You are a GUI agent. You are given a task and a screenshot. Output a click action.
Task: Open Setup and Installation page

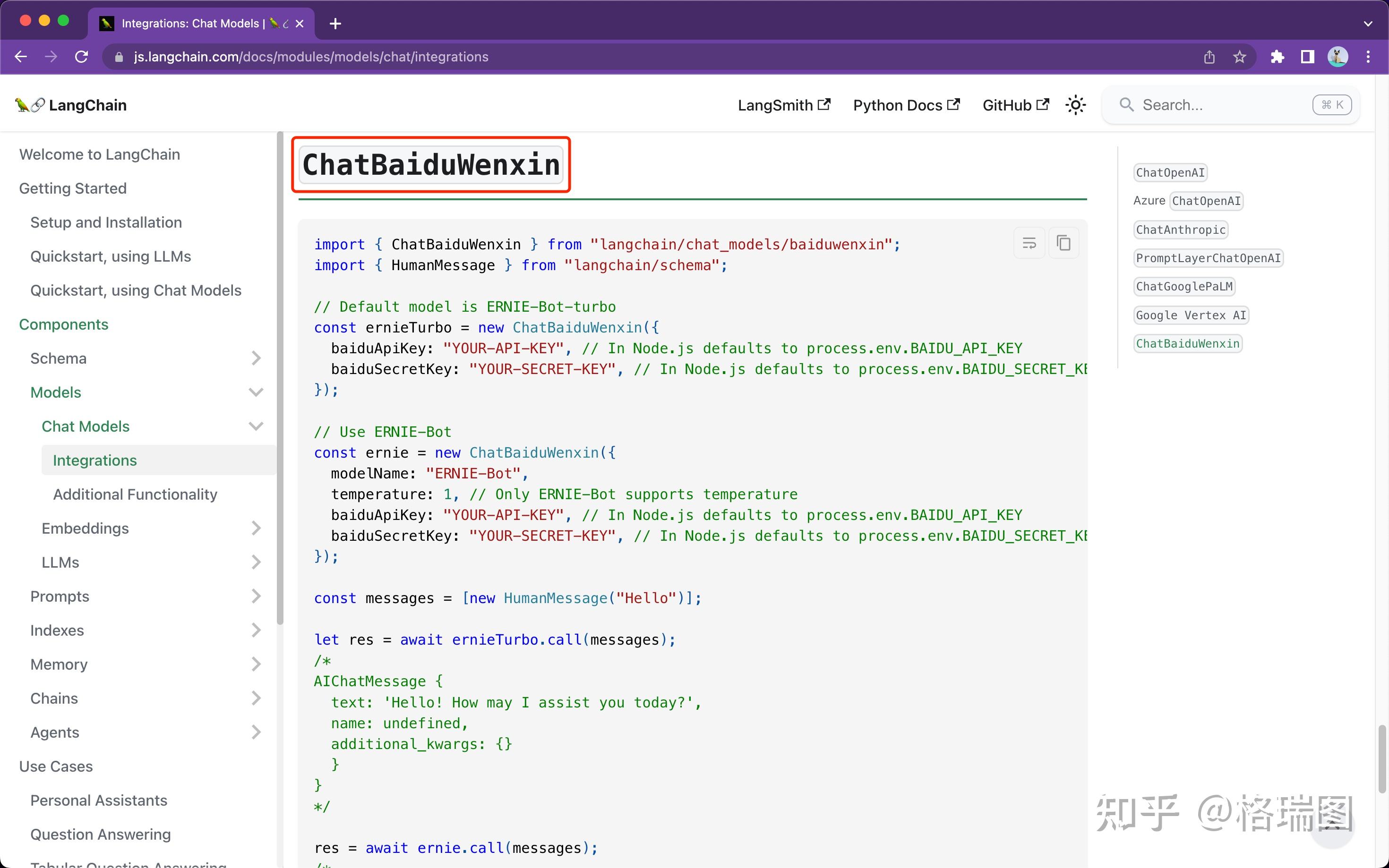pyautogui.click(x=106, y=222)
